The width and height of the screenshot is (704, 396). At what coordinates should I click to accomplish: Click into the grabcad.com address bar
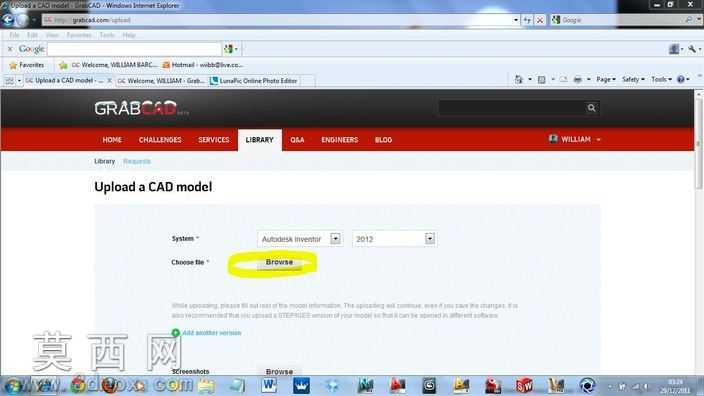(276, 20)
